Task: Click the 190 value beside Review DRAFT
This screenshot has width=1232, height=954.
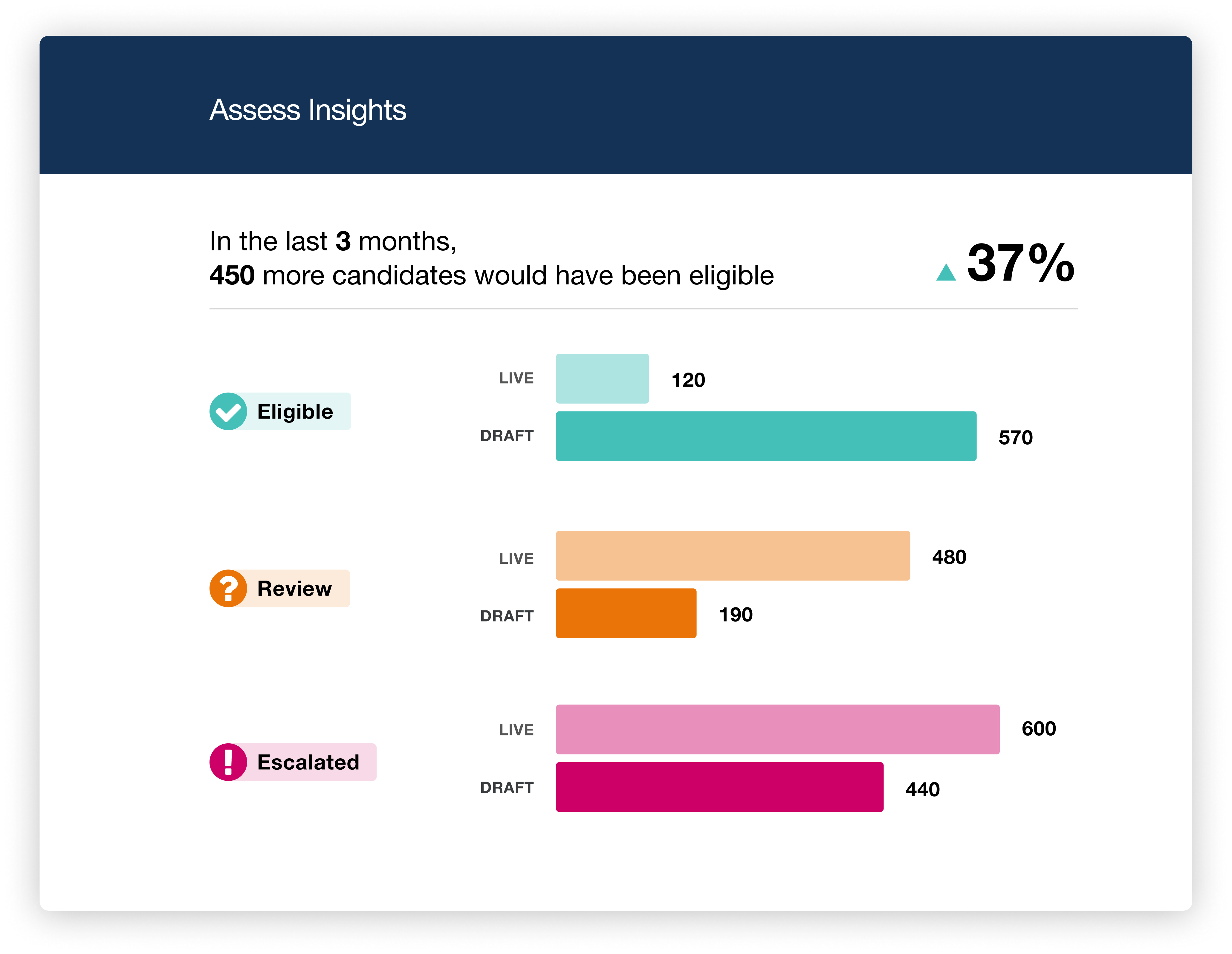Action: coord(736,615)
